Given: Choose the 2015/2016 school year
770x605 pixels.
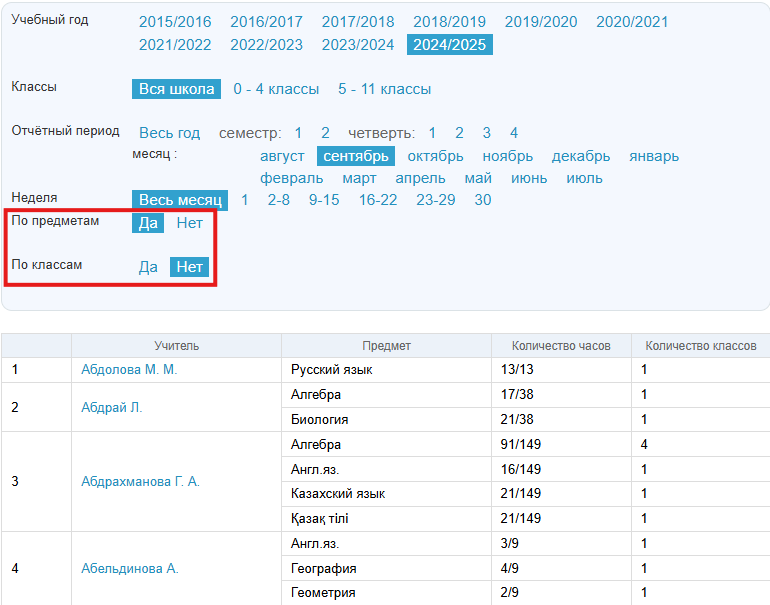Looking at the screenshot, I should click(175, 22).
